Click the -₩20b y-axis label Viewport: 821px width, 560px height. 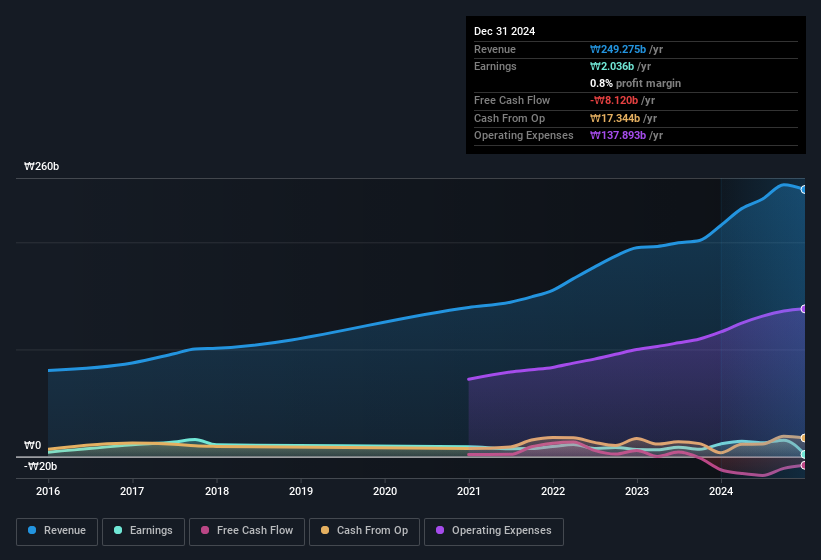[40, 466]
